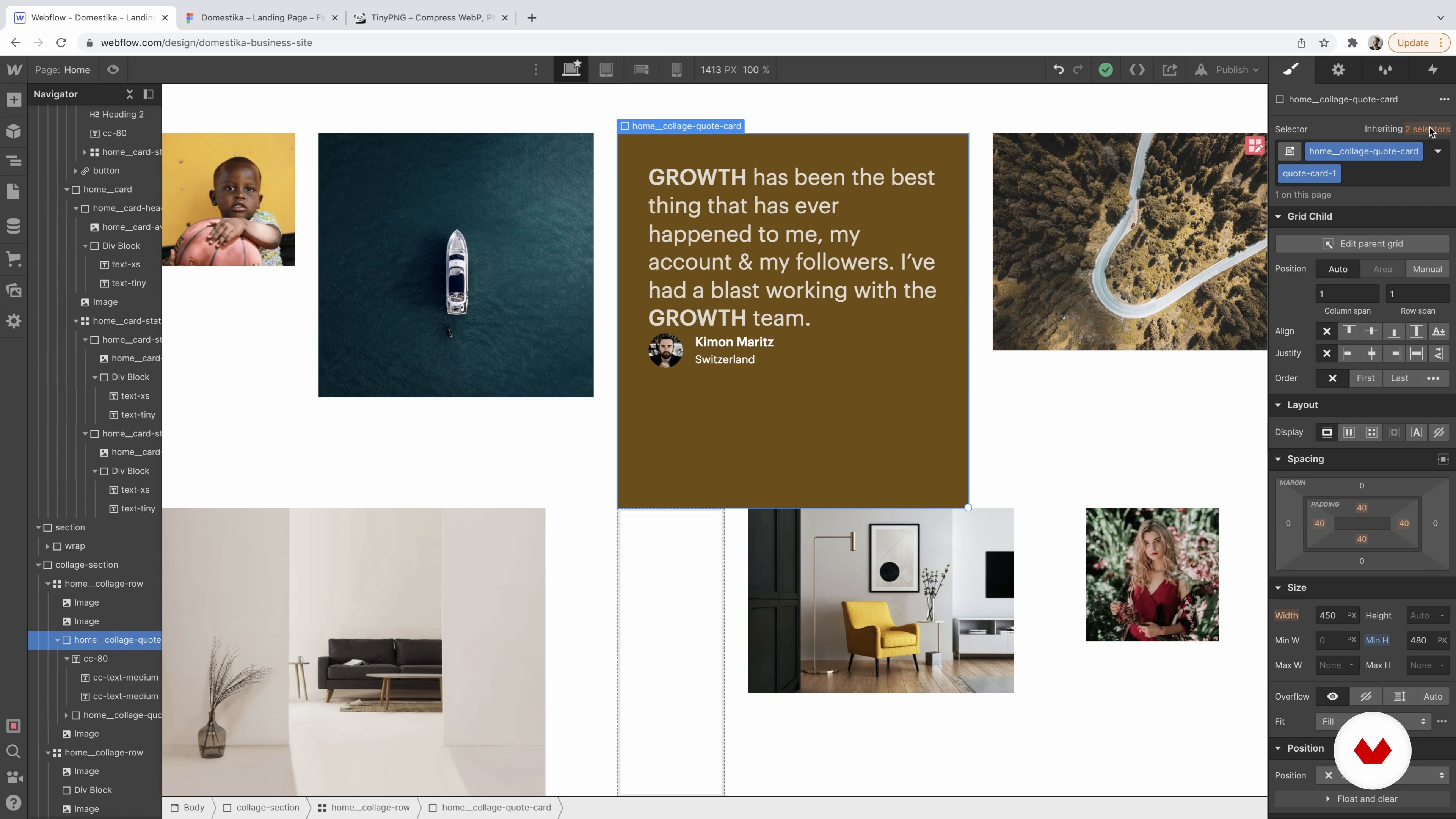
Task: Open selector states dropdown arrow
Action: pyautogui.click(x=1438, y=151)
